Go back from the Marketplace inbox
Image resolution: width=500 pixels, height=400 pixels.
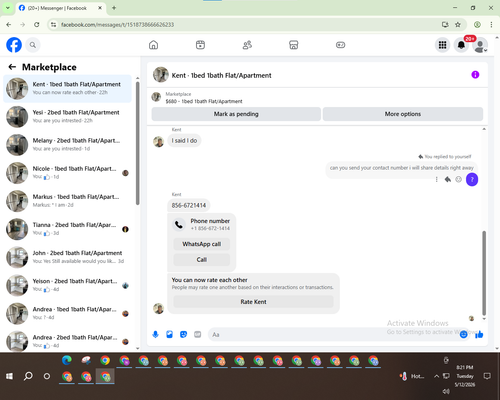tap(12, 67)
